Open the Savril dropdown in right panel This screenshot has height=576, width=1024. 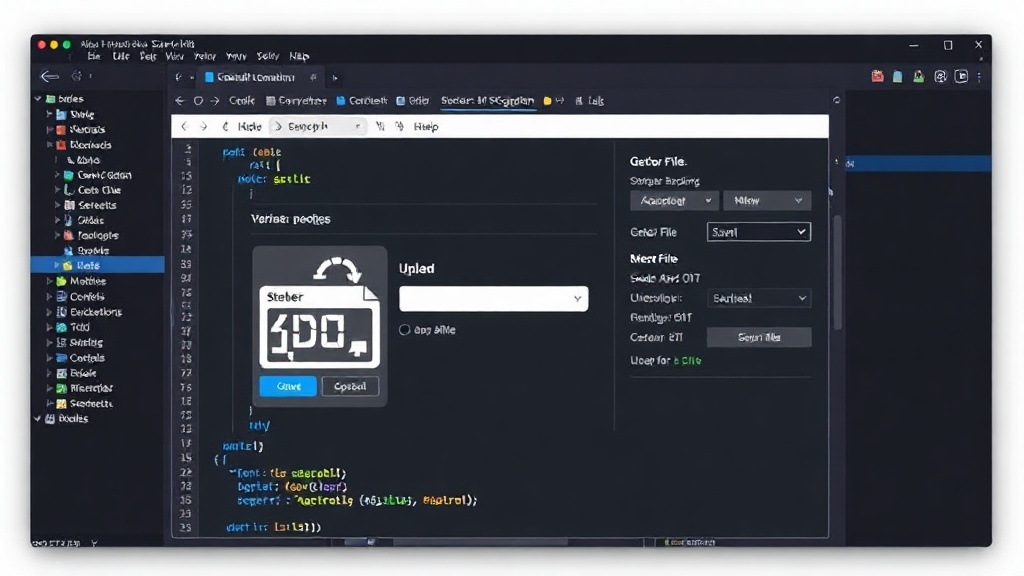(758, 232)
